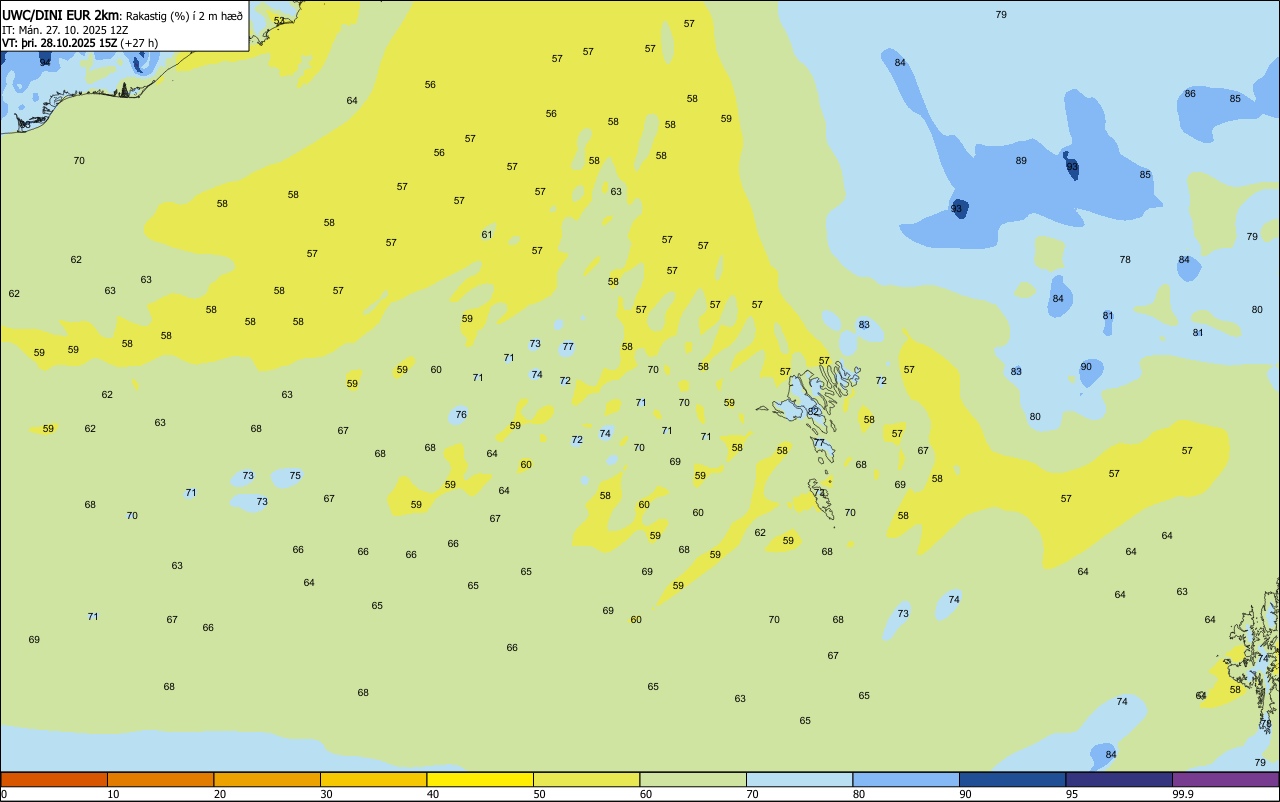1280x802 pixels.
Task: Click the 'UWC/DINI EUR 2km' title text
Action: 61,15
